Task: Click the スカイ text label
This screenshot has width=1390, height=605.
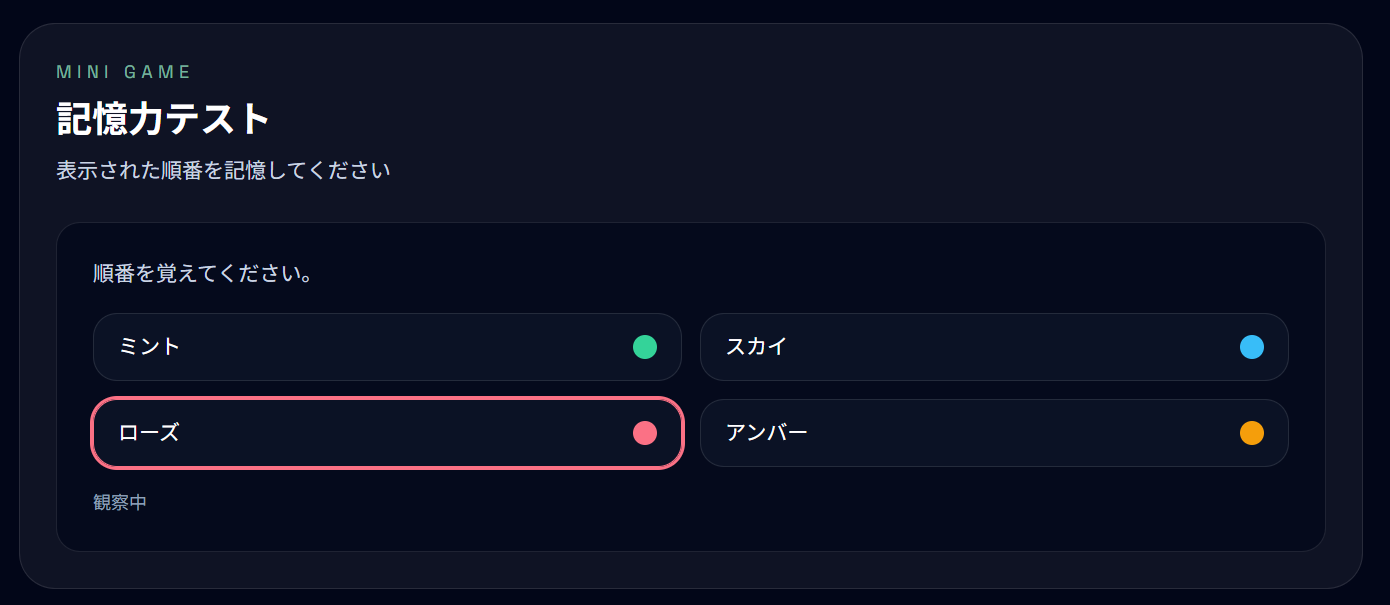Action: [757, 347]
